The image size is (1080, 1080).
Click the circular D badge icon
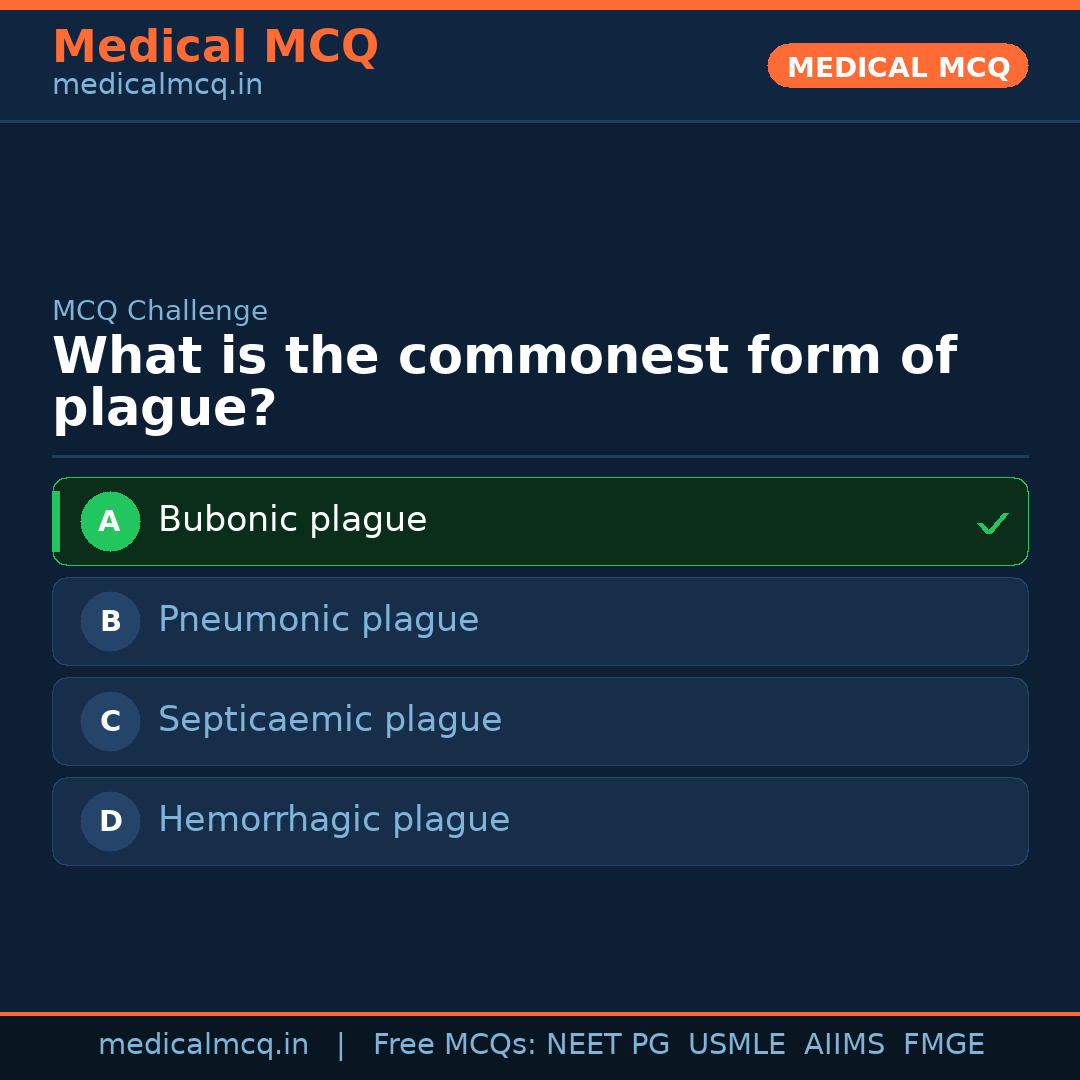point(110,821)
